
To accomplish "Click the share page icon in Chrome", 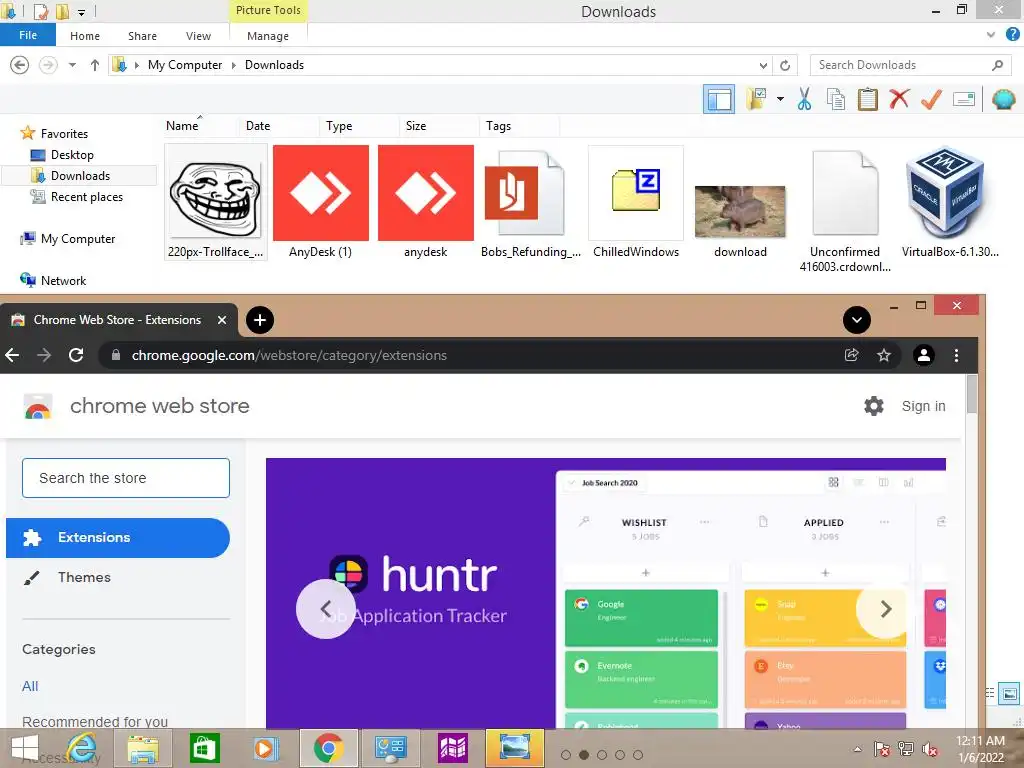I will pos(852,355).
